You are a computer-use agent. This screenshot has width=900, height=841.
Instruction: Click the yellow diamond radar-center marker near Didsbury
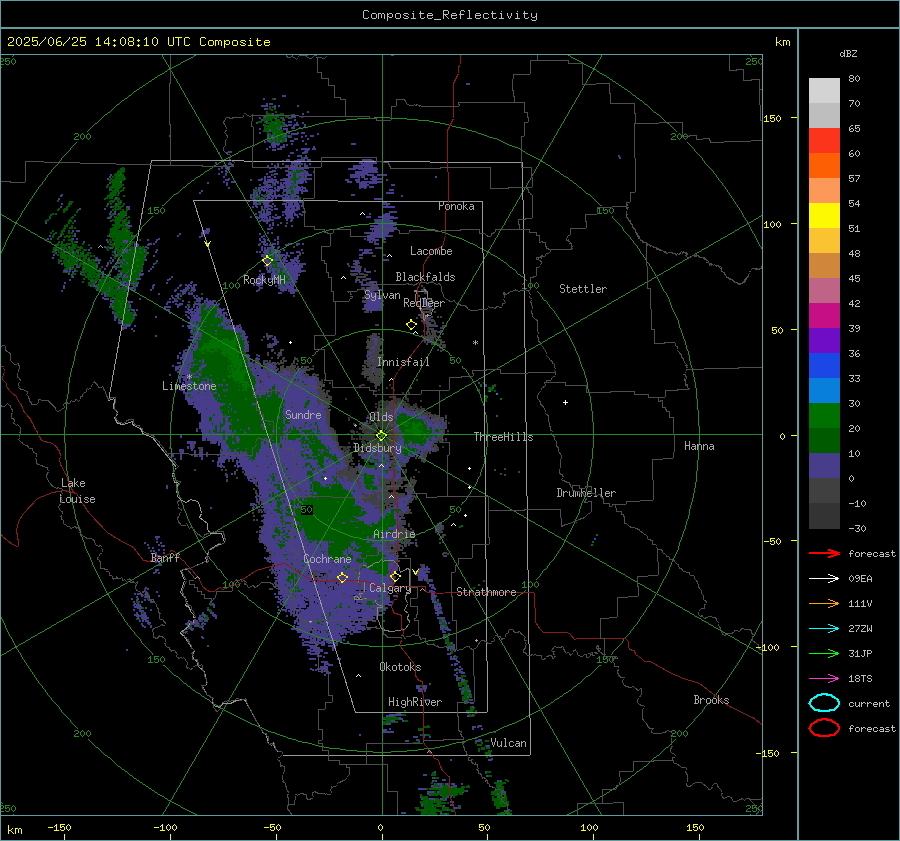(x=381, y=436)
